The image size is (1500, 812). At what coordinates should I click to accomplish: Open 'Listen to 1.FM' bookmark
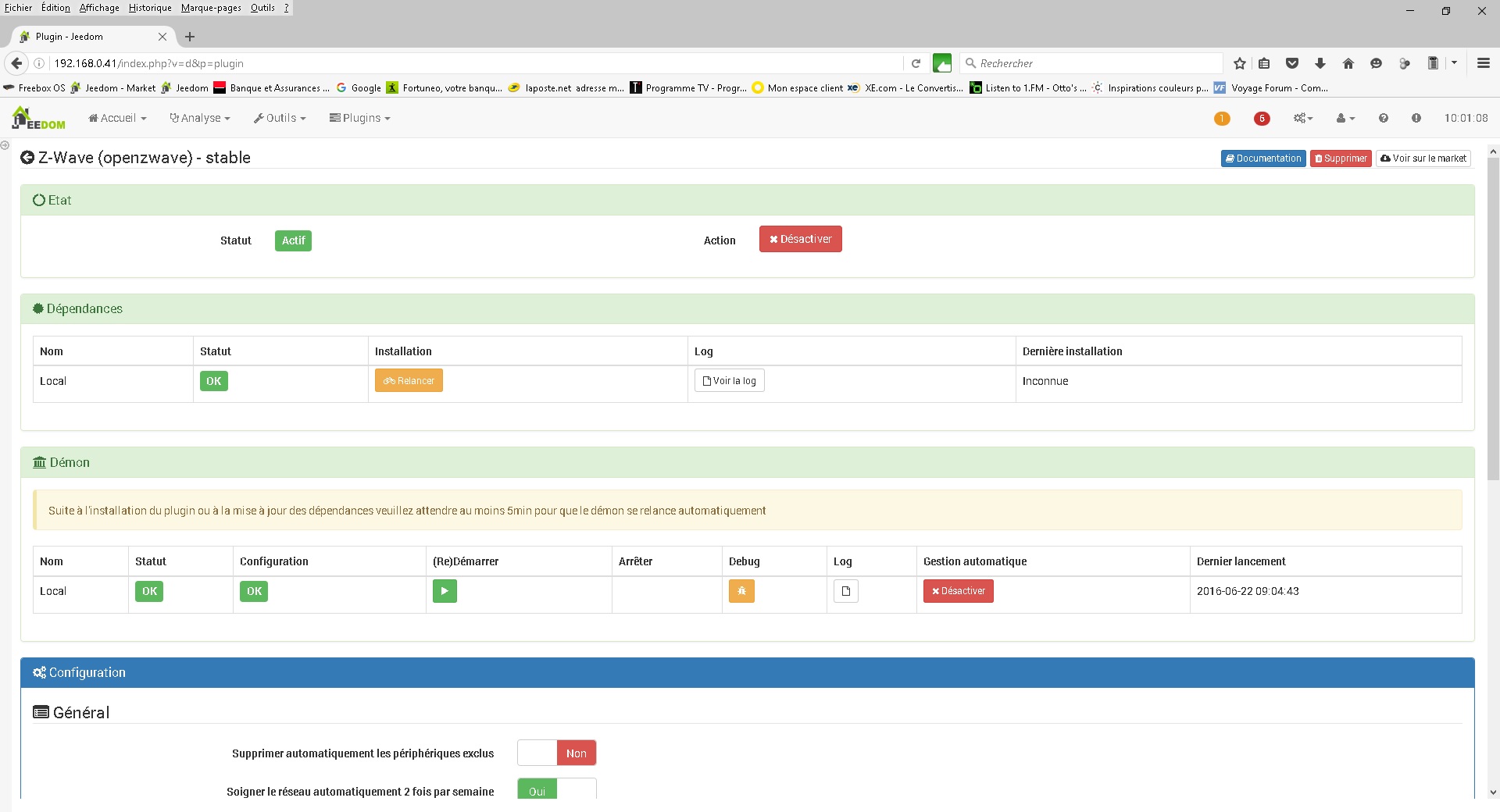point(1028,88)
